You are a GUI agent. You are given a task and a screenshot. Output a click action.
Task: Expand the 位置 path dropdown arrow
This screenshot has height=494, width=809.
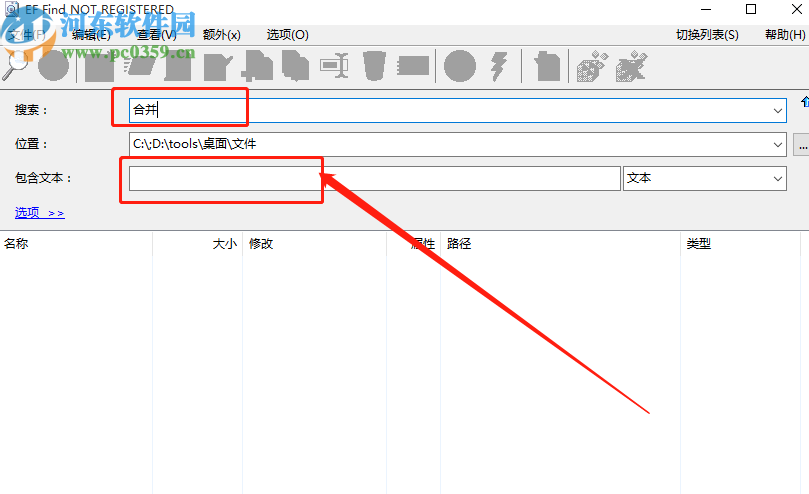point(778,145)
